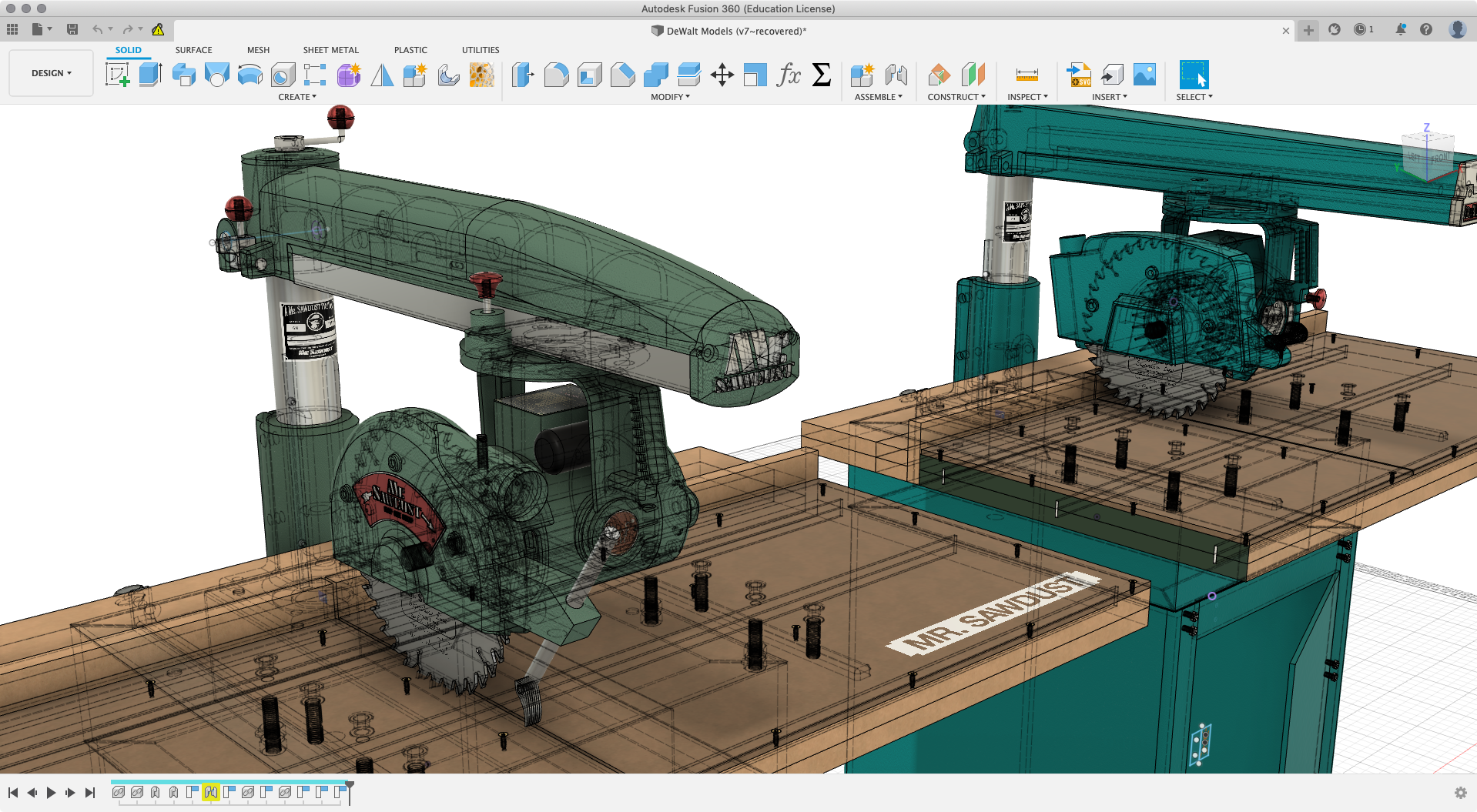Expand the ASSEMBLE menu
Image resolution: width=1477 pixels, height=812 pixels.
coord(879,97)
